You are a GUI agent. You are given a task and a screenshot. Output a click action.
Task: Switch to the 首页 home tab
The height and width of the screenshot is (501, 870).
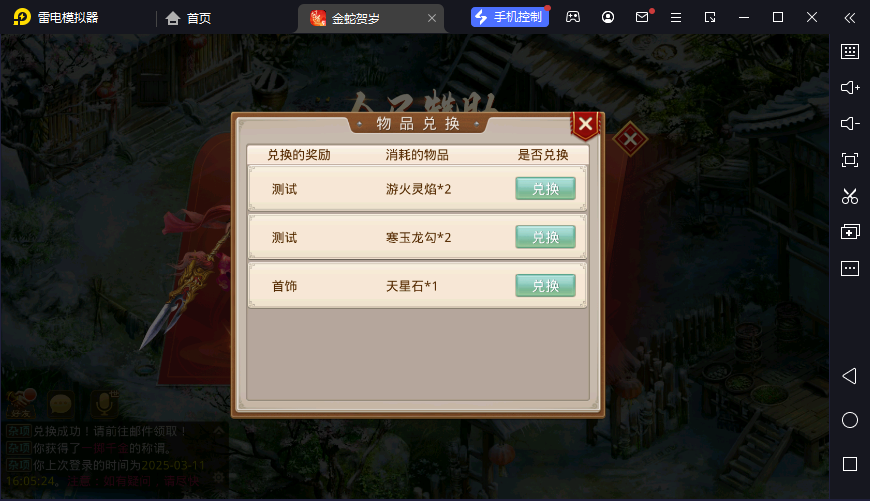188,18
